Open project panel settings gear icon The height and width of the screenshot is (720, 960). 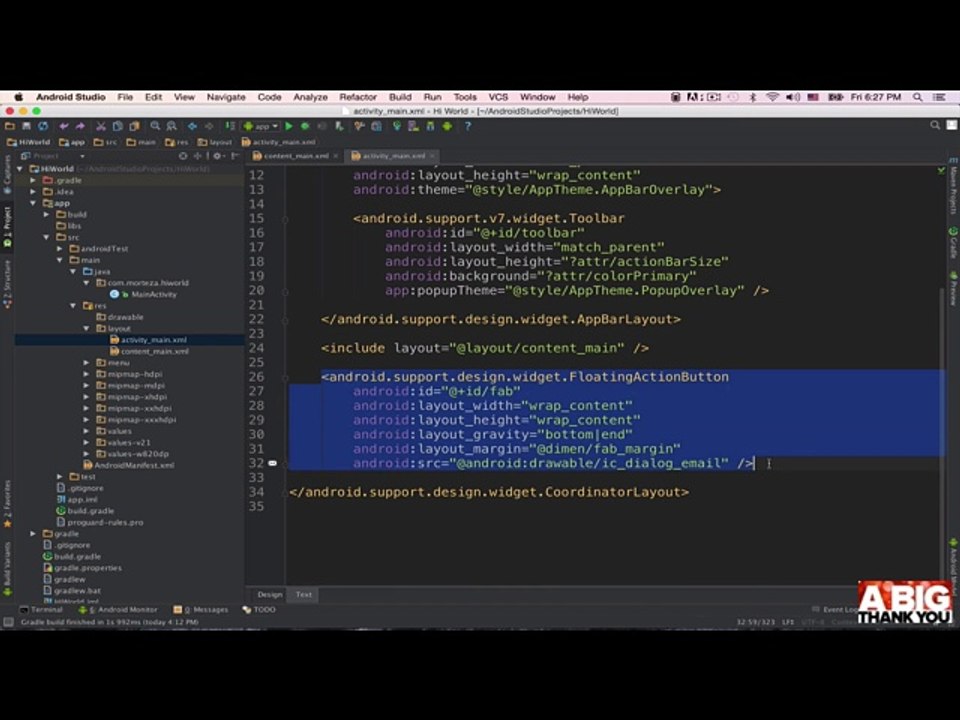217,156
